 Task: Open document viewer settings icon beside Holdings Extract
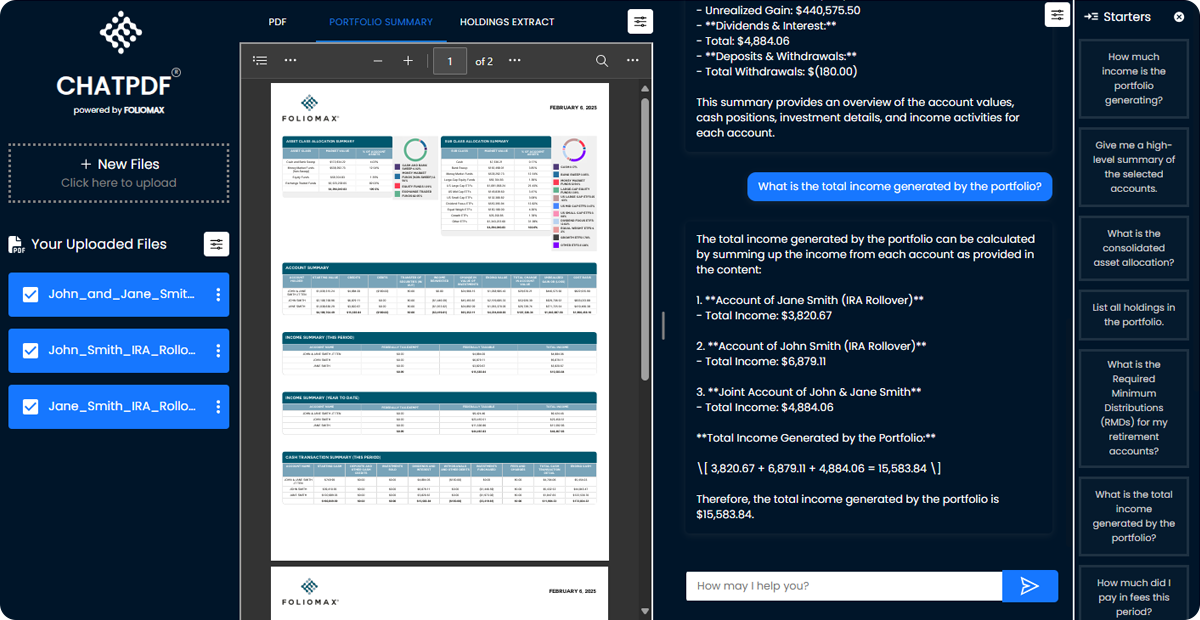[x=640, y=22]
